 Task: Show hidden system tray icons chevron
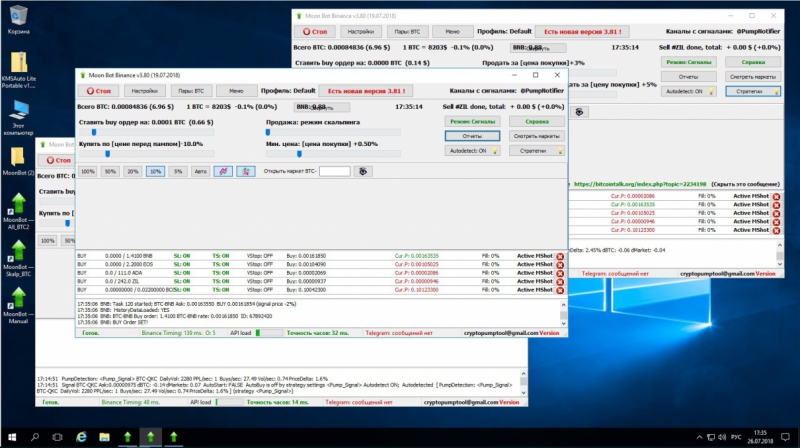click(699, 437)
